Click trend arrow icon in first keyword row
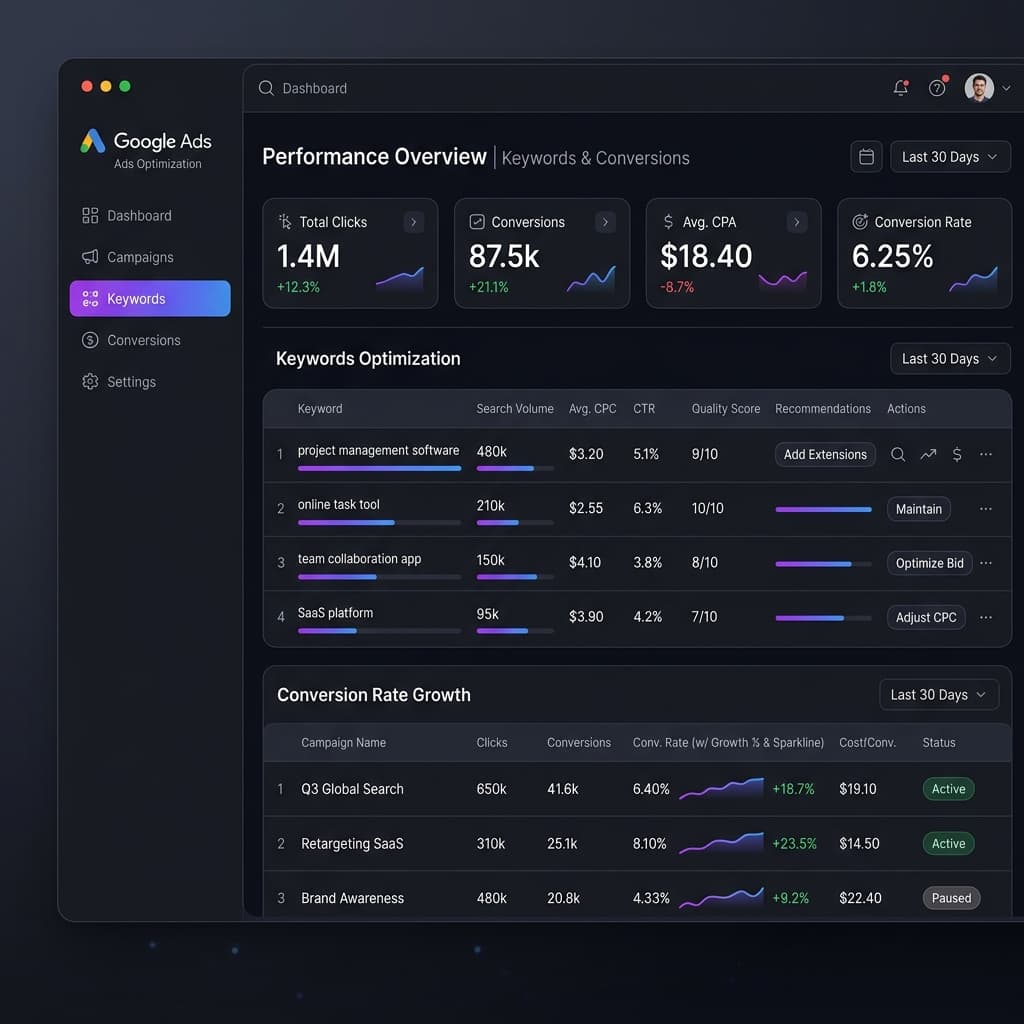 [928, 454]
